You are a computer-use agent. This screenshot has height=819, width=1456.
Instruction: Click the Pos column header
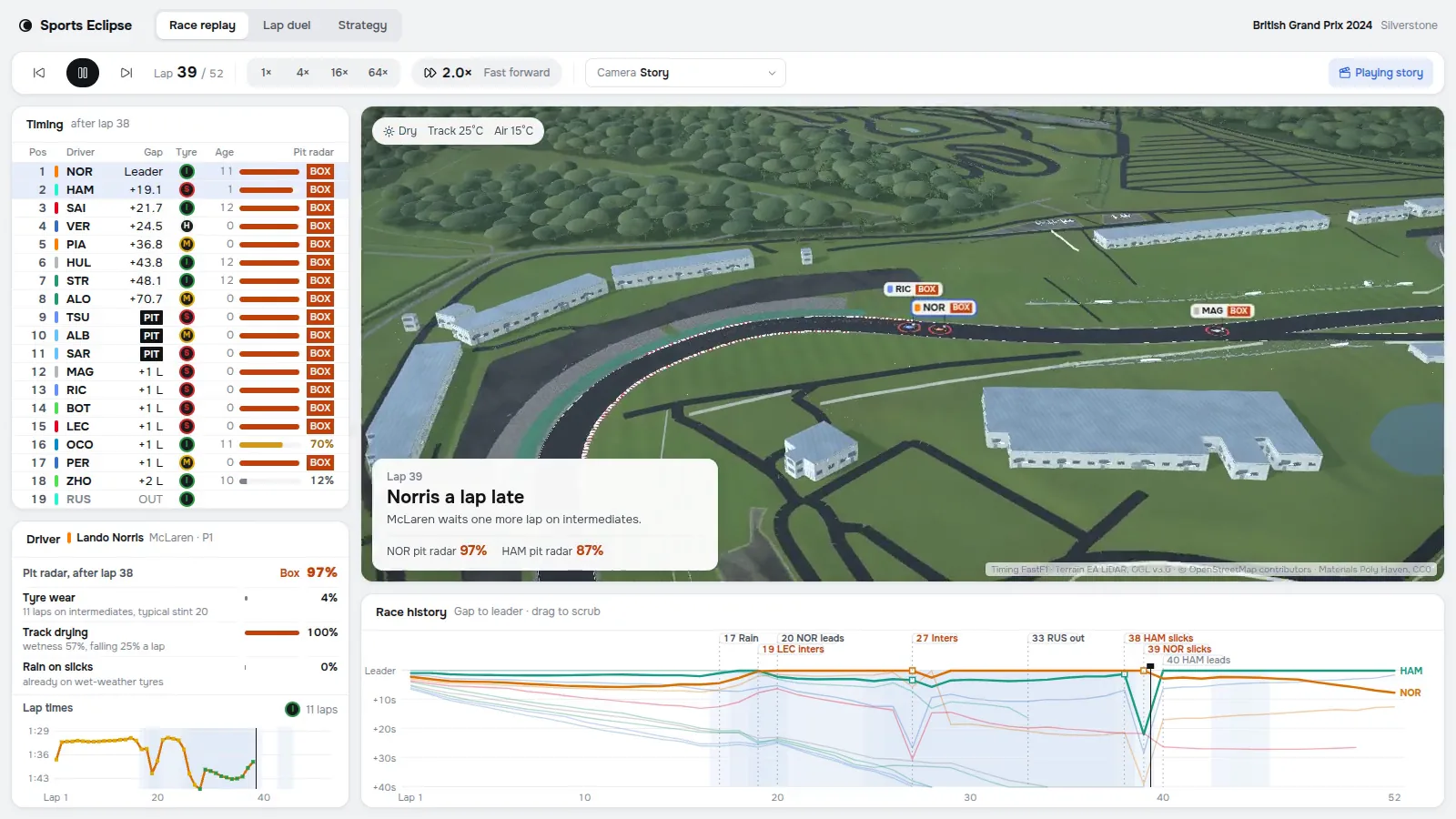click(37, 152)
